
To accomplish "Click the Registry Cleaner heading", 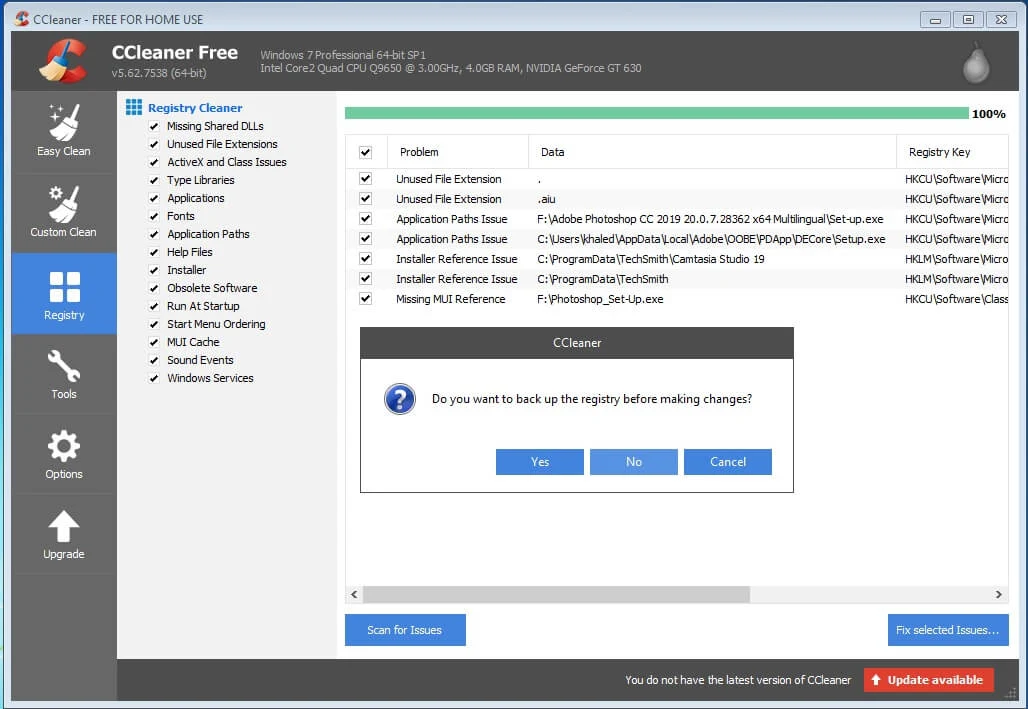I will [195, 108].
